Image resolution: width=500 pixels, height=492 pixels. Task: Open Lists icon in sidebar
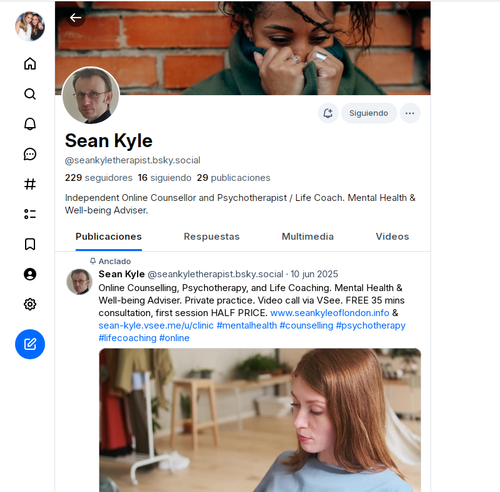pyautogui.click(x=30, y=214)
